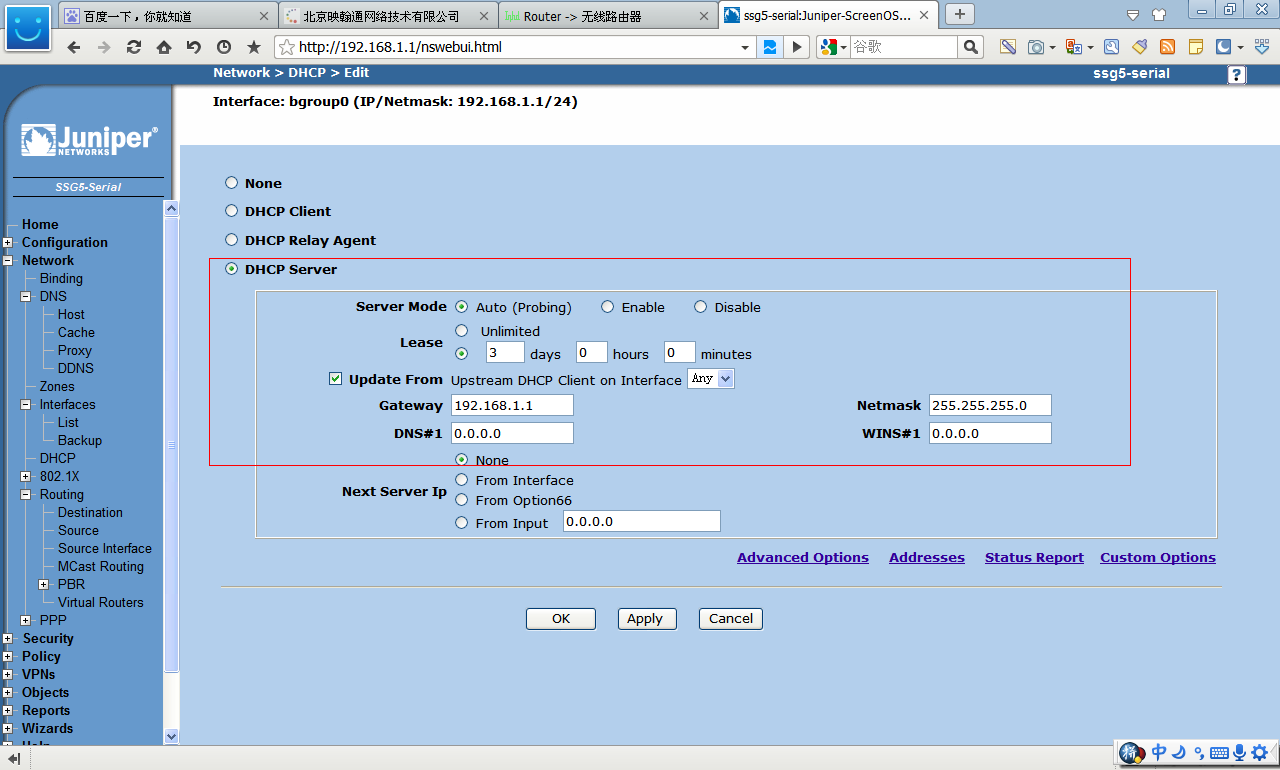
Task: Open the Advanced Options link
Action: coord(802,558)
